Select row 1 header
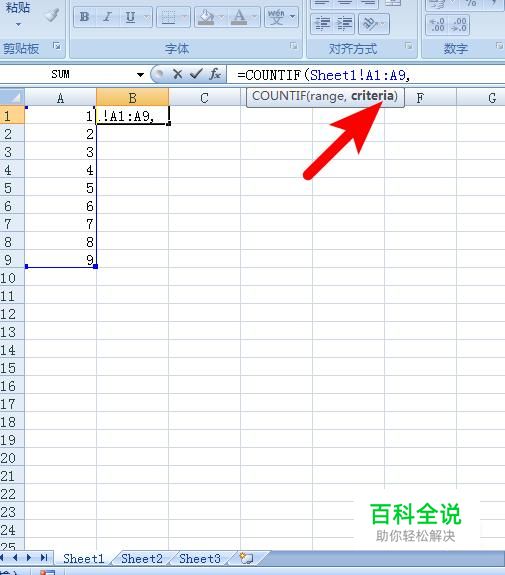The image size is (505, 575). [x=12, y=116]
